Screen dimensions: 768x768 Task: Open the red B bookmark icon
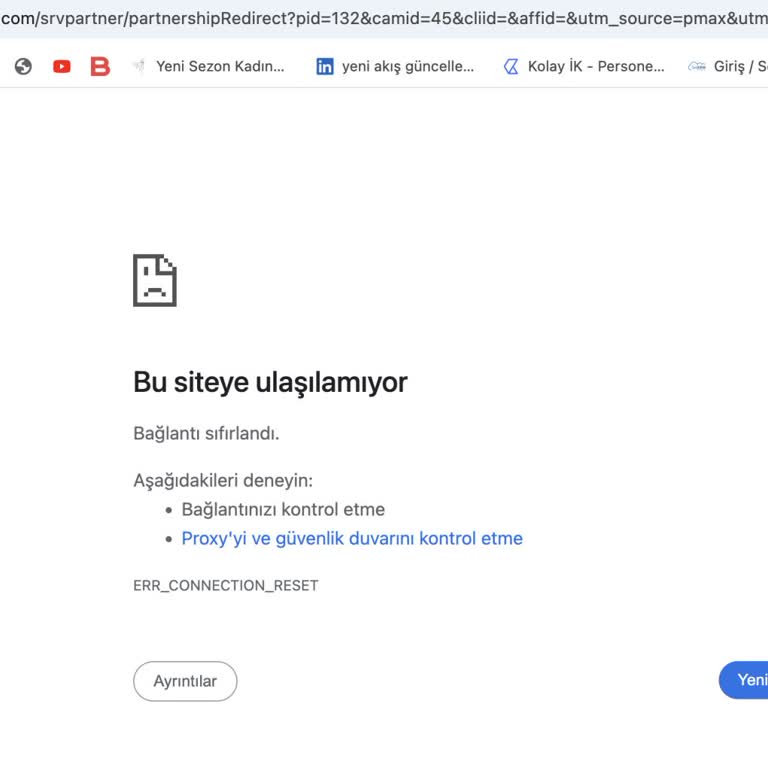(100, 66)
